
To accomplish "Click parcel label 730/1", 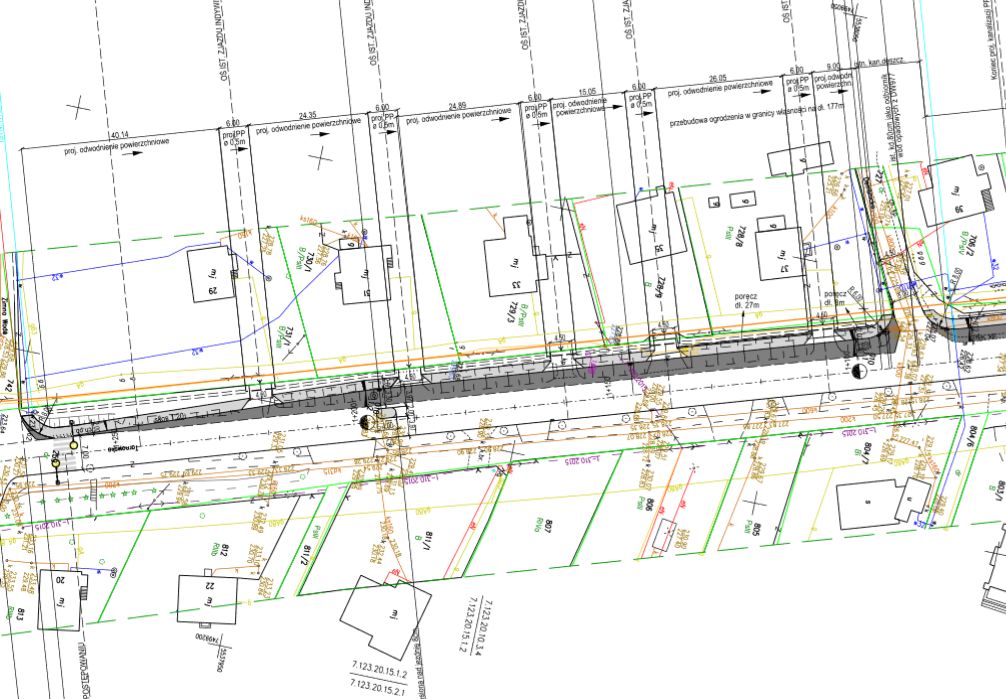I will (x=310, y=261).
